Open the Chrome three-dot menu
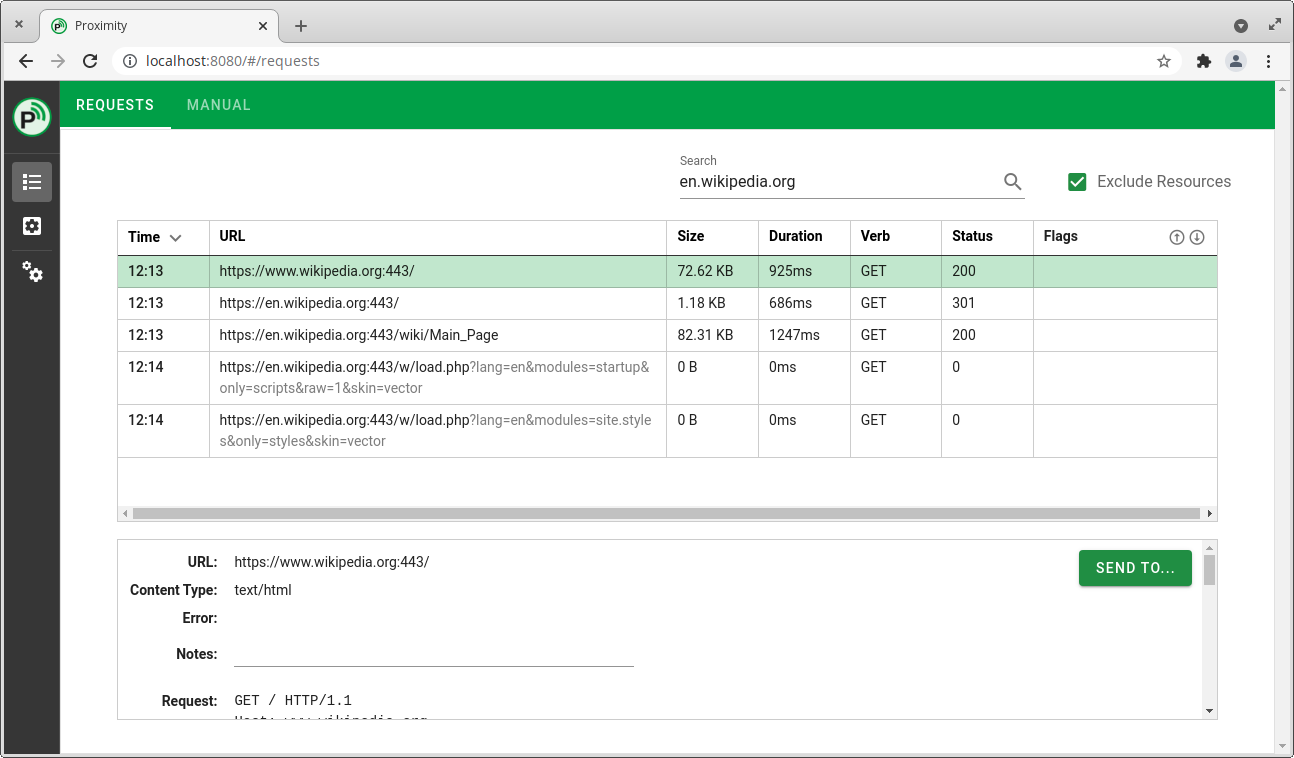 point(1268,61)
